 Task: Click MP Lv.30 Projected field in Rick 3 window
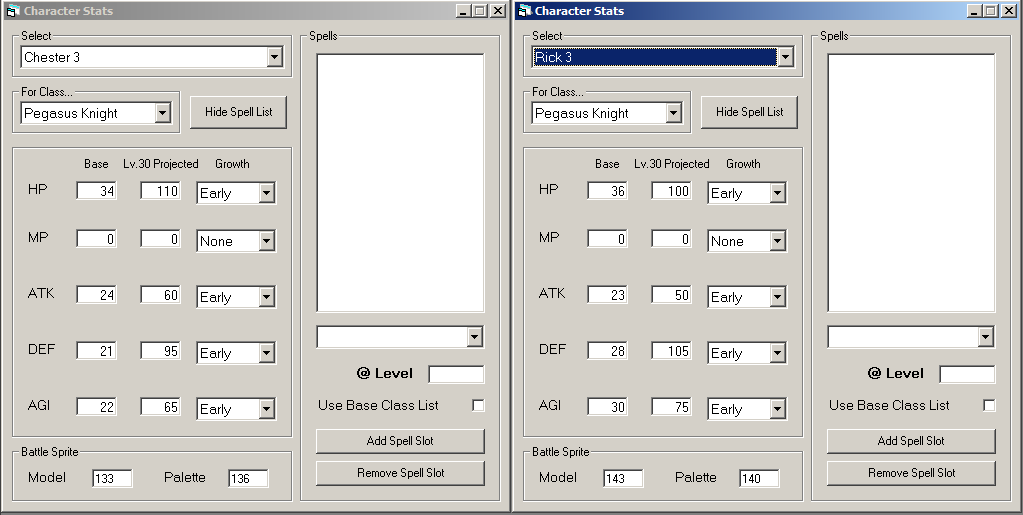click(671, 239)
